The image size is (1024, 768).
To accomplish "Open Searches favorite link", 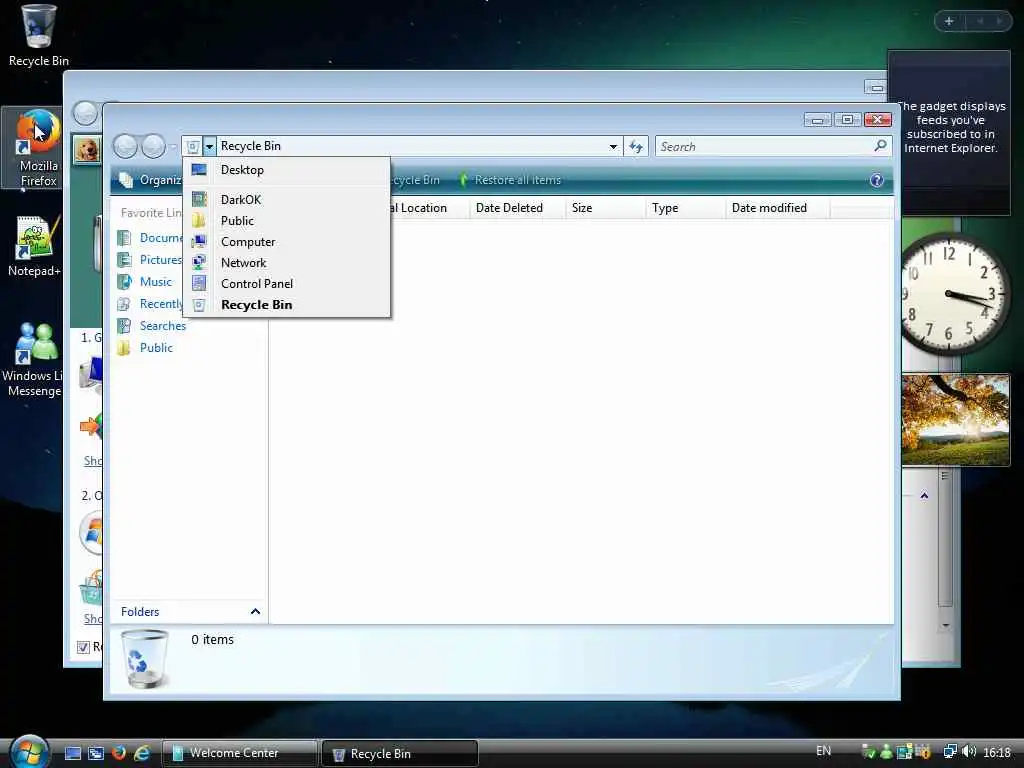I will (152, 326).
